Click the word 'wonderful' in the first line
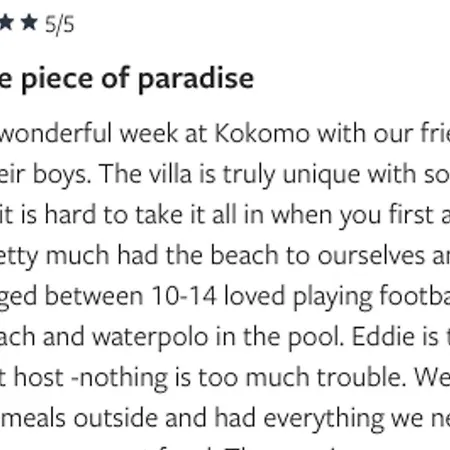 (56, 133)
